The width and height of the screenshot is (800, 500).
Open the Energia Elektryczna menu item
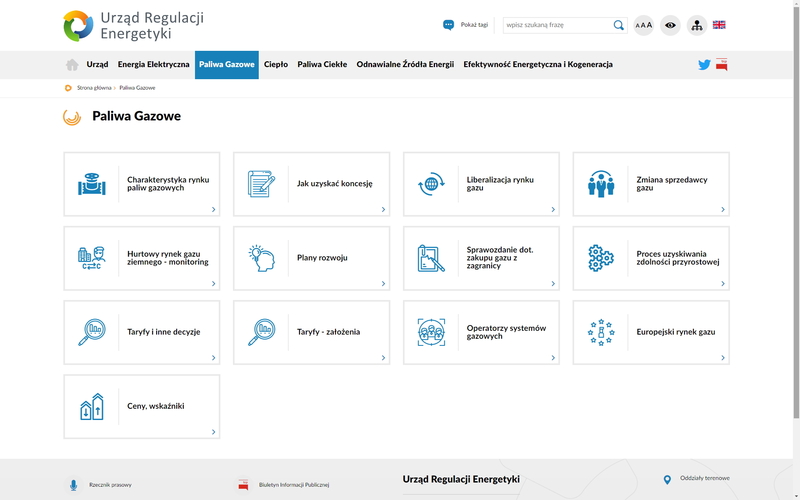click(153, 65)
